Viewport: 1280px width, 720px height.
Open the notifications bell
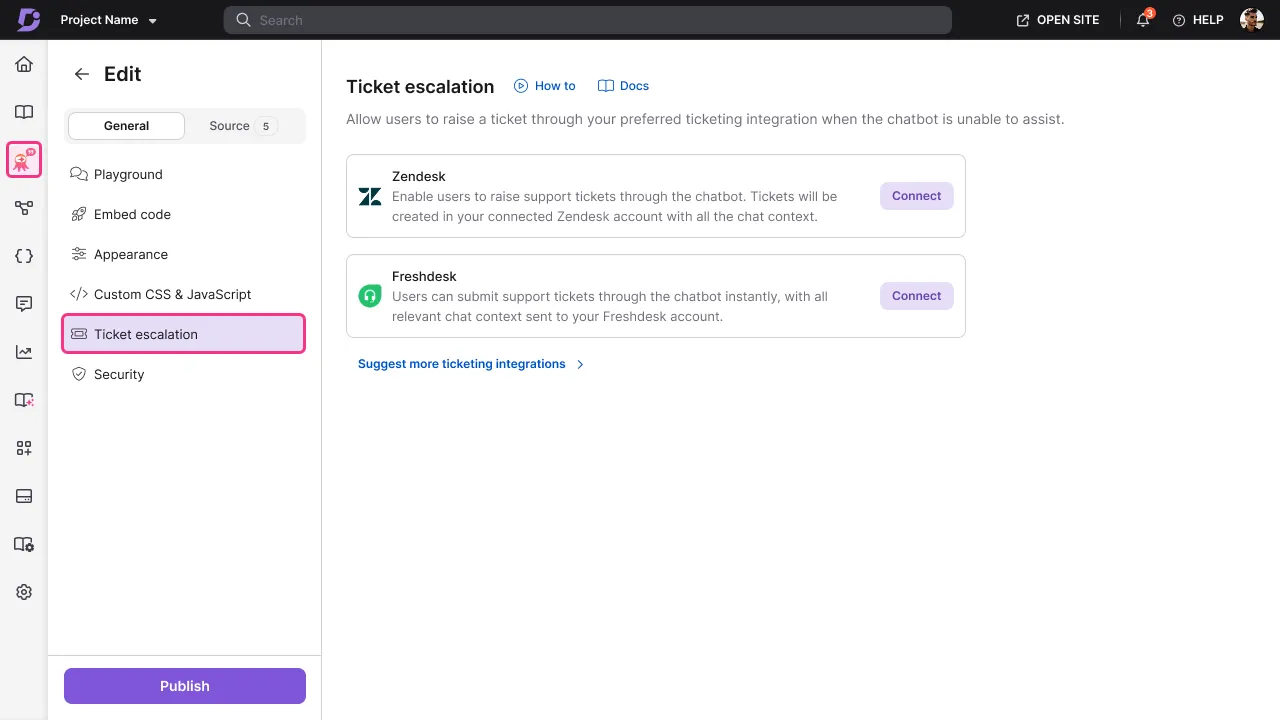(1143, 20)
